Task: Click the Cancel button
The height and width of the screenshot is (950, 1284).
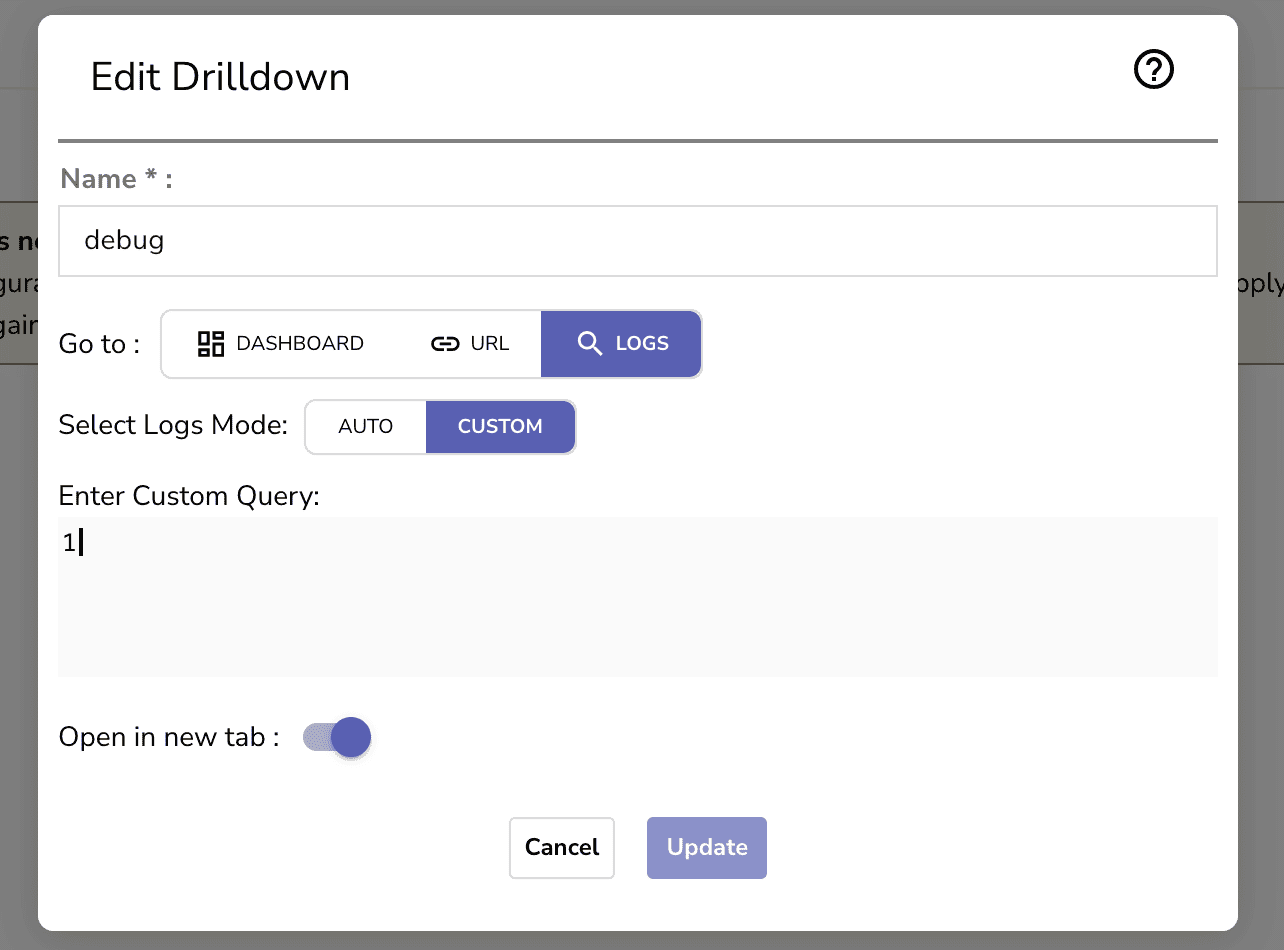Action: (x=561, y=847)
